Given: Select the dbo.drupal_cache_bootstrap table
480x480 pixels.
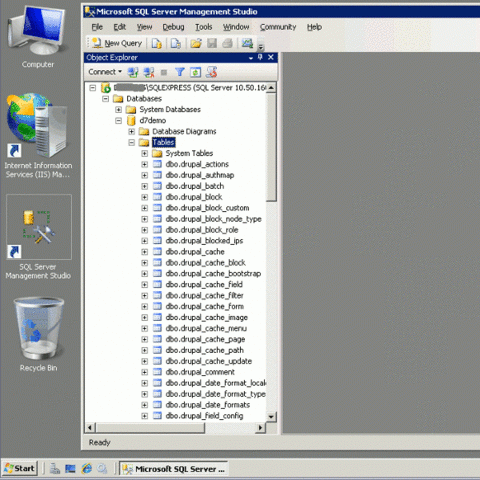Looking at the screenshot, I should 213,274.
